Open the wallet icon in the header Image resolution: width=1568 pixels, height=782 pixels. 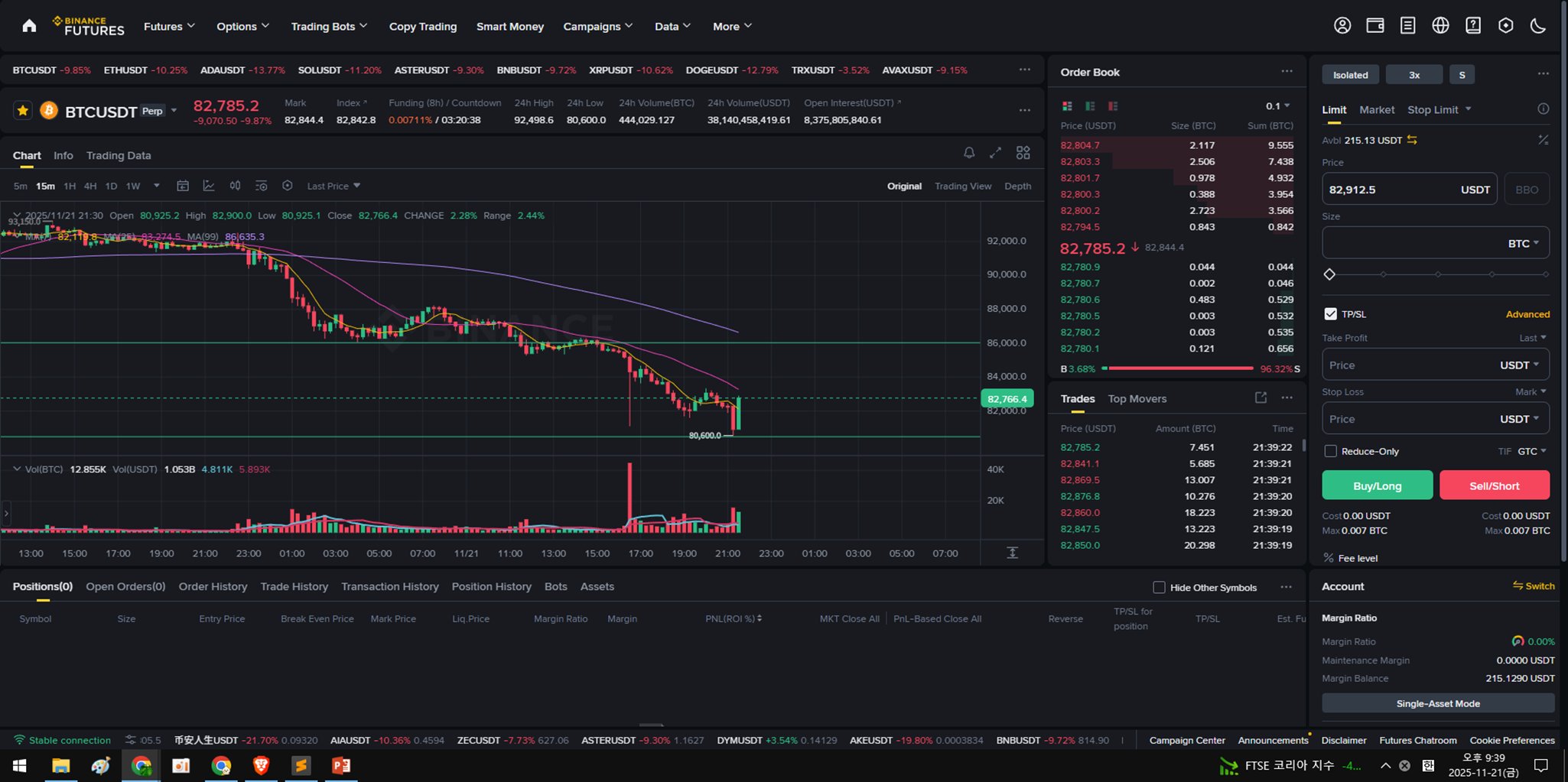click(1375, 26)
